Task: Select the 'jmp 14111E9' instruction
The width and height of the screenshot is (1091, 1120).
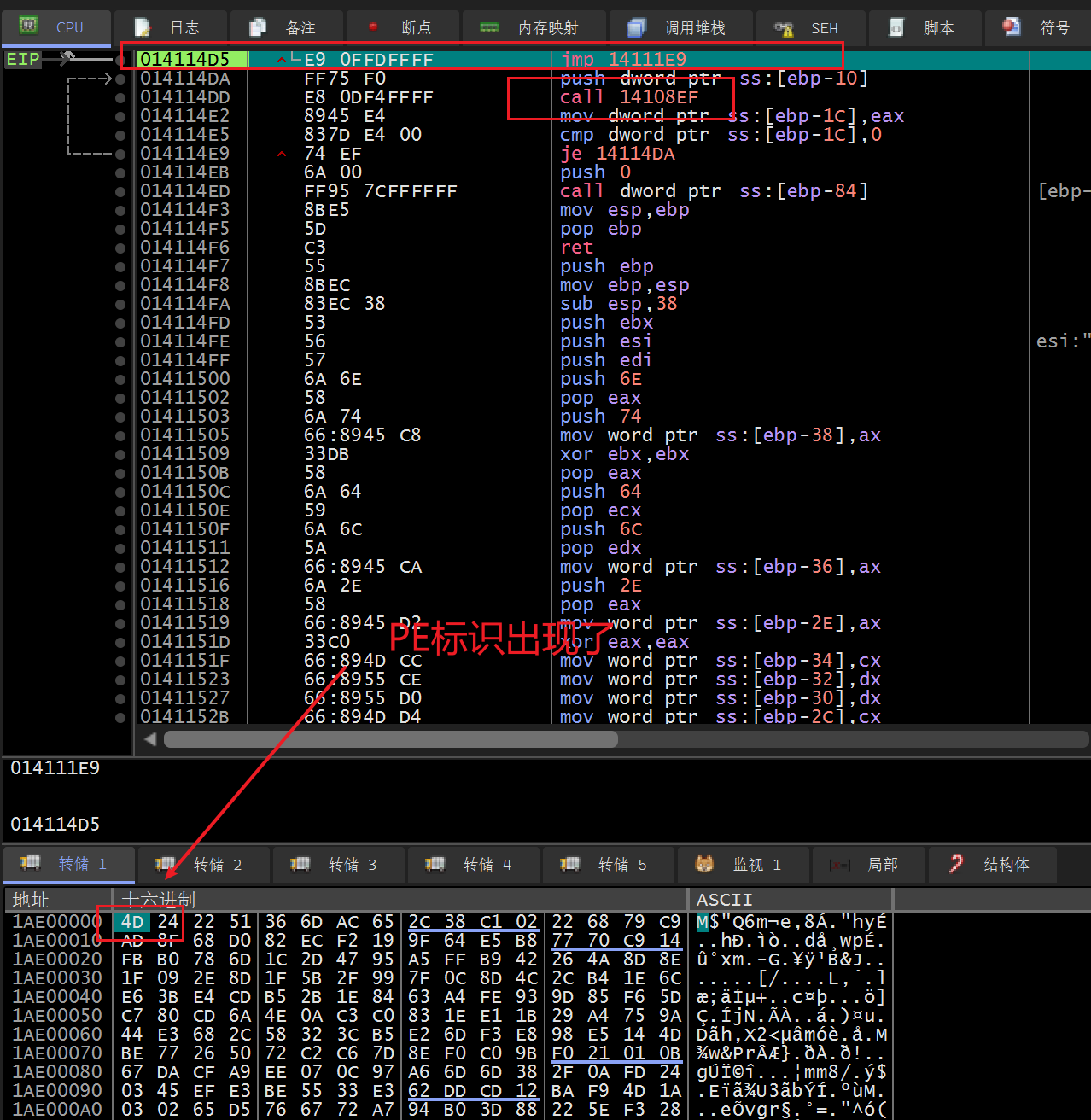Action: pyautogui.click(x=623, y=60)
